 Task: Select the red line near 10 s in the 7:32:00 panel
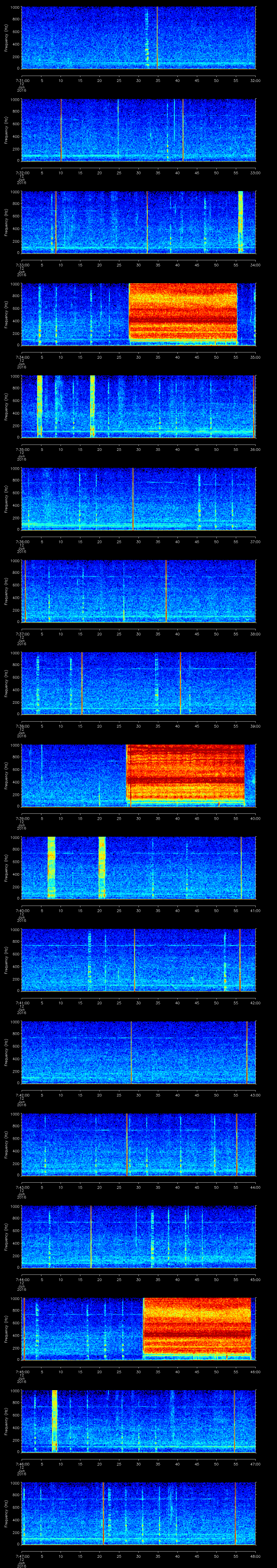pyautogui.click(x=61, y=130)
